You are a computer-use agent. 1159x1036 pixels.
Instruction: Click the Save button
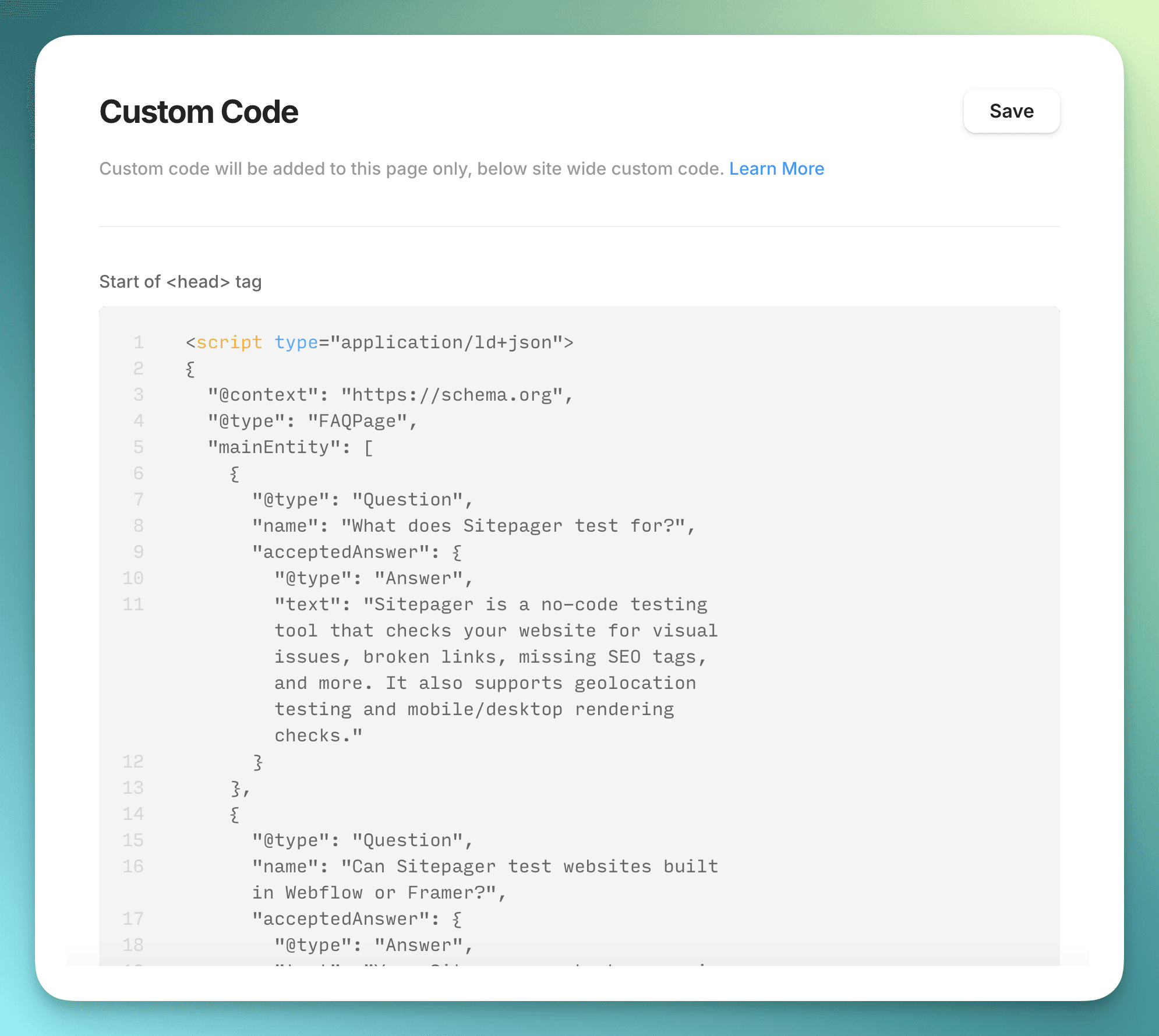coord(1011,111)
